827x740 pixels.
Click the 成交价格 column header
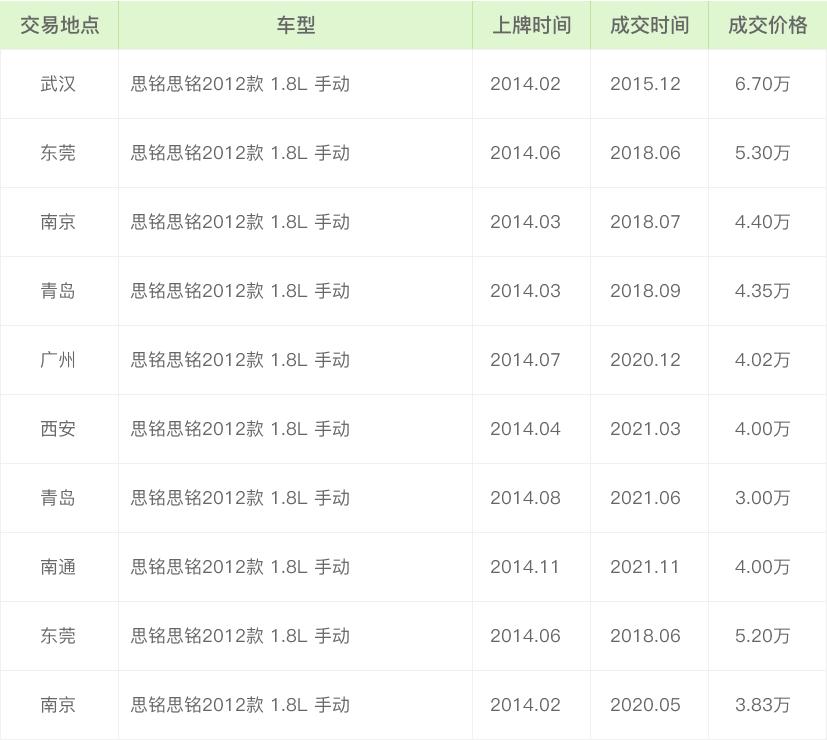767,25
